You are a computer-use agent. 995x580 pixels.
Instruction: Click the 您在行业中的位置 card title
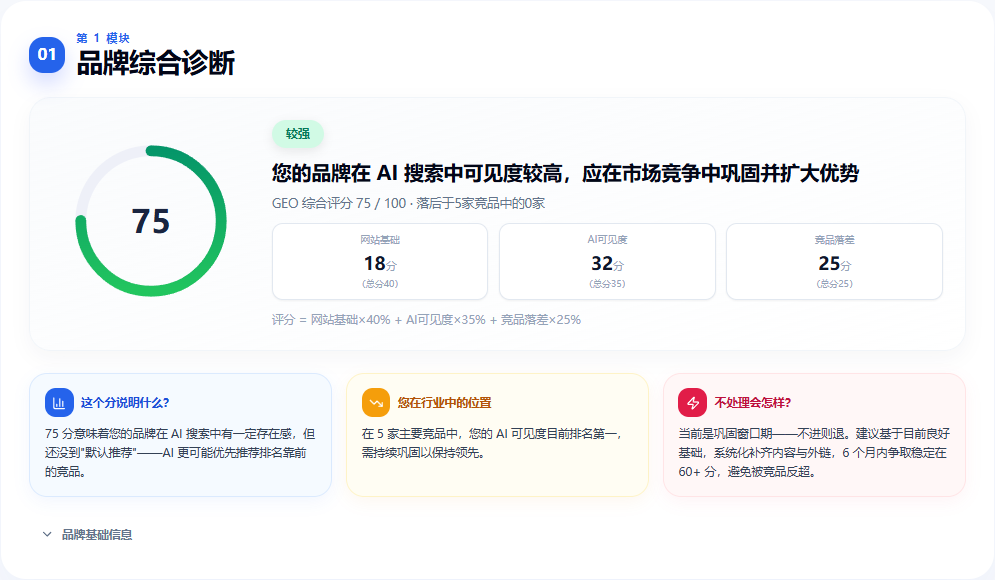[x=444, y=403]
